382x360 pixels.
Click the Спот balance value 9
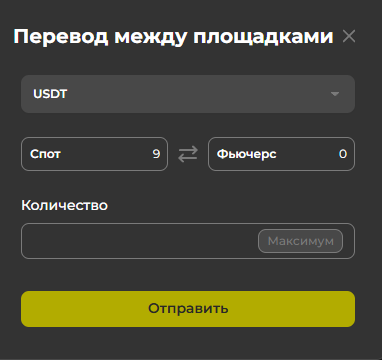click(x=156, y=154)
